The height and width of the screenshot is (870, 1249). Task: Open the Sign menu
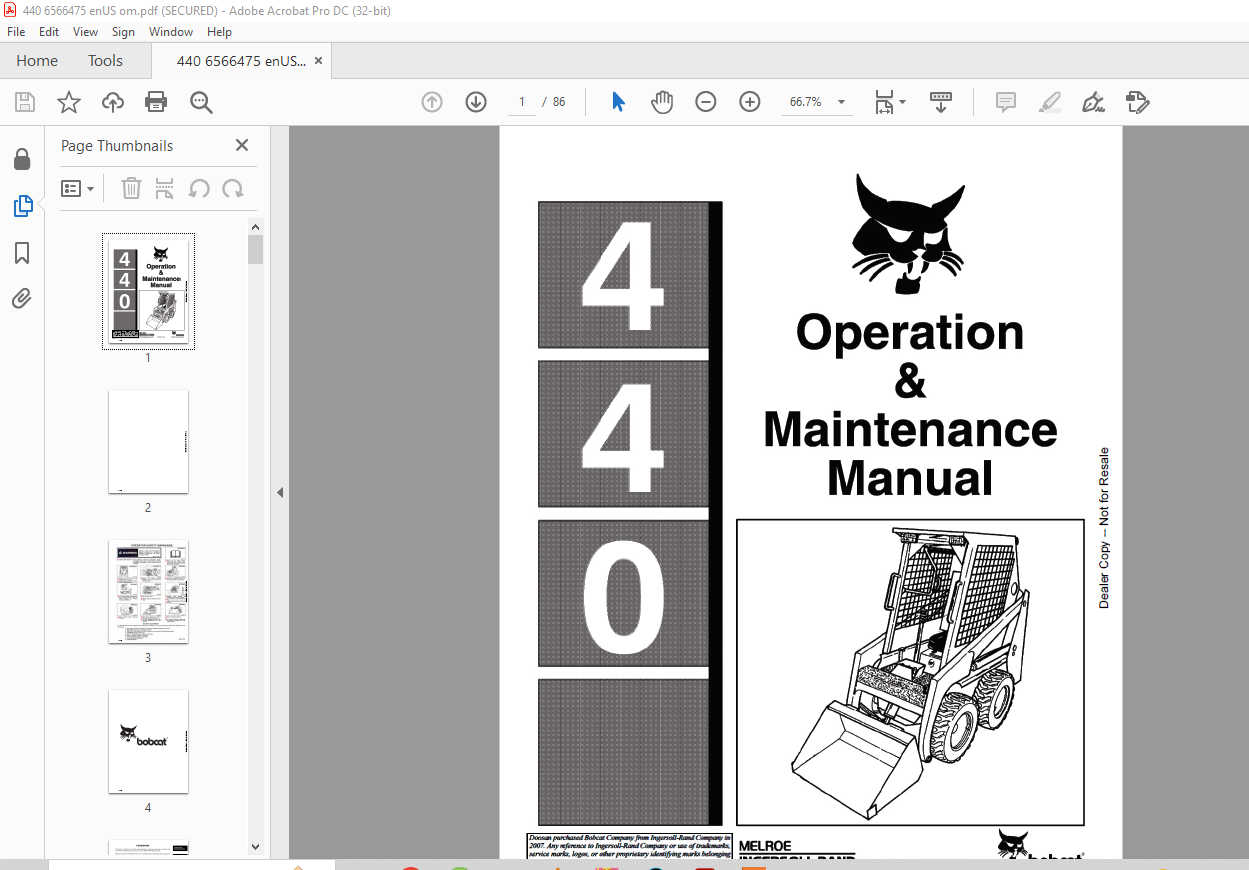click(123, 32)
